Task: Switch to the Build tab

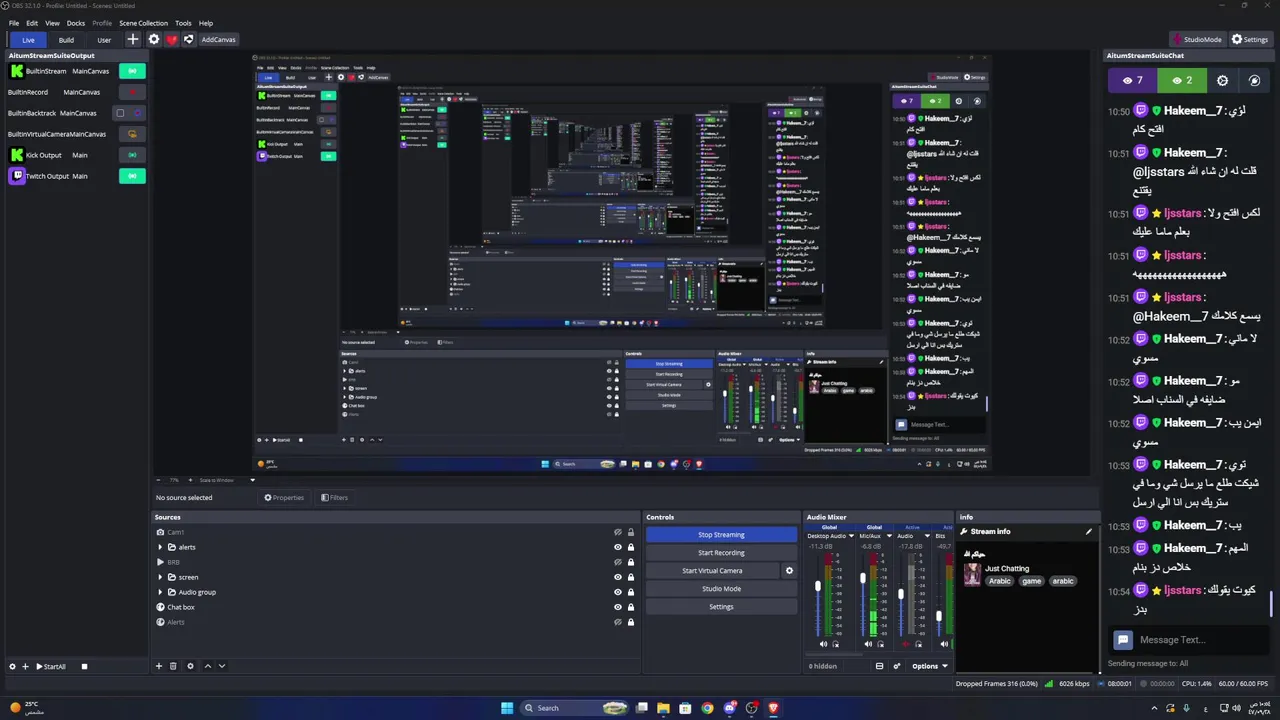Action: pyautogui.click(x=66, y=40)
